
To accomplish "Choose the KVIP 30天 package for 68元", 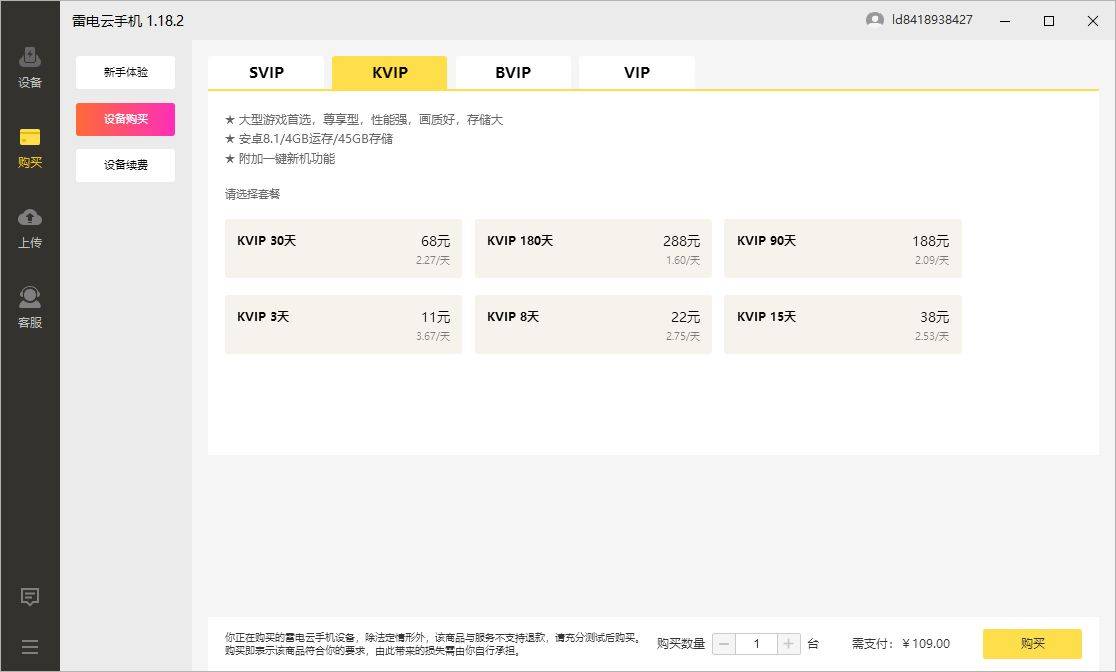I will click(343, 248).
